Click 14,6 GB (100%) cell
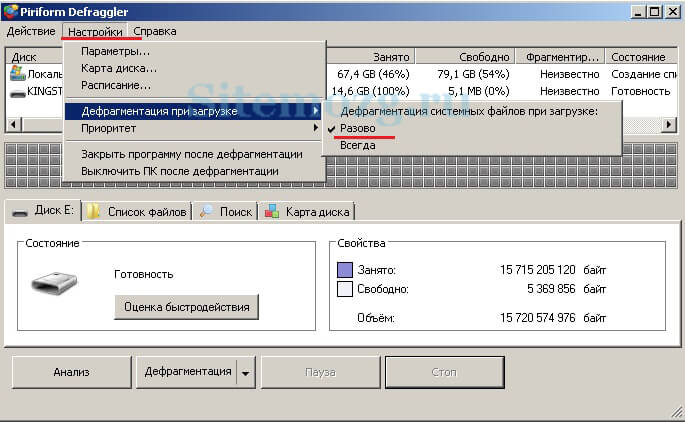 (370, 91)
